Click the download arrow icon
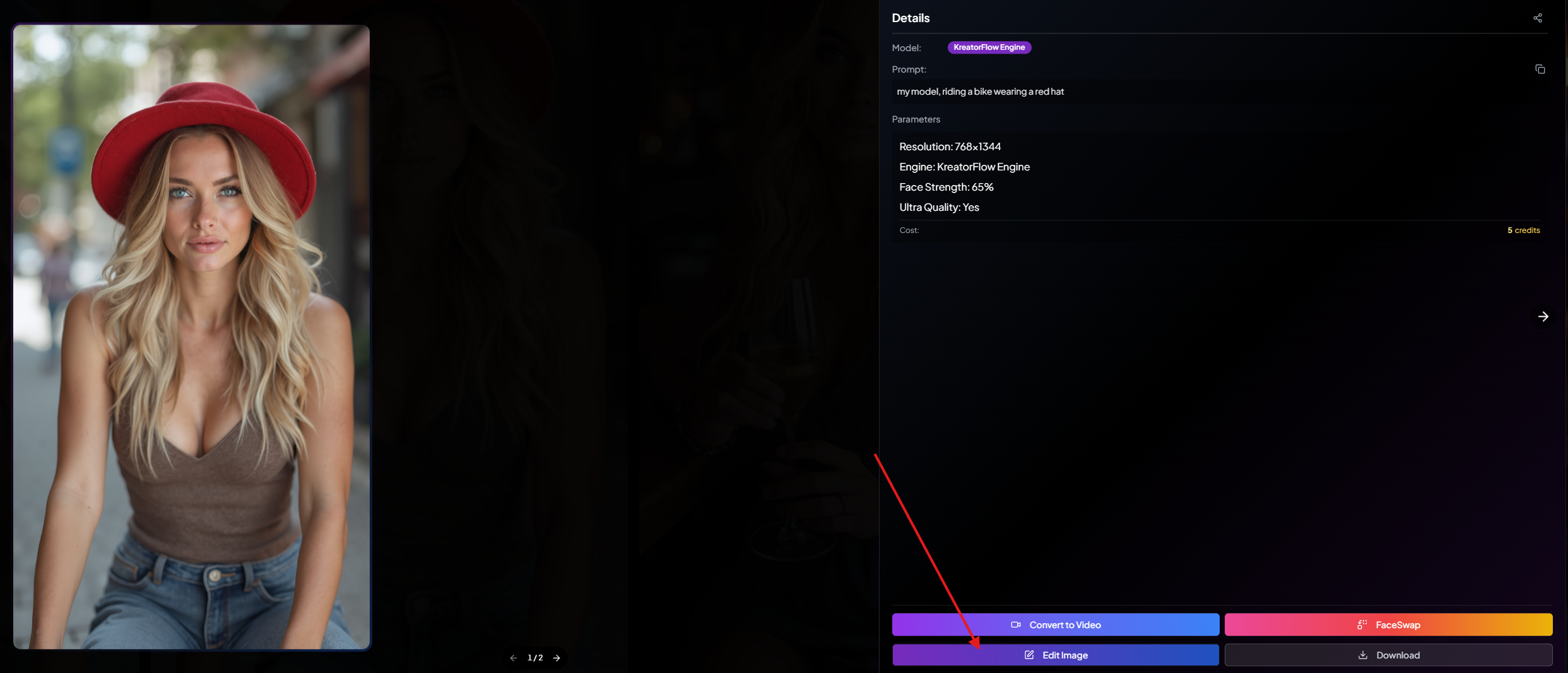 click(x=1363, y=655)
